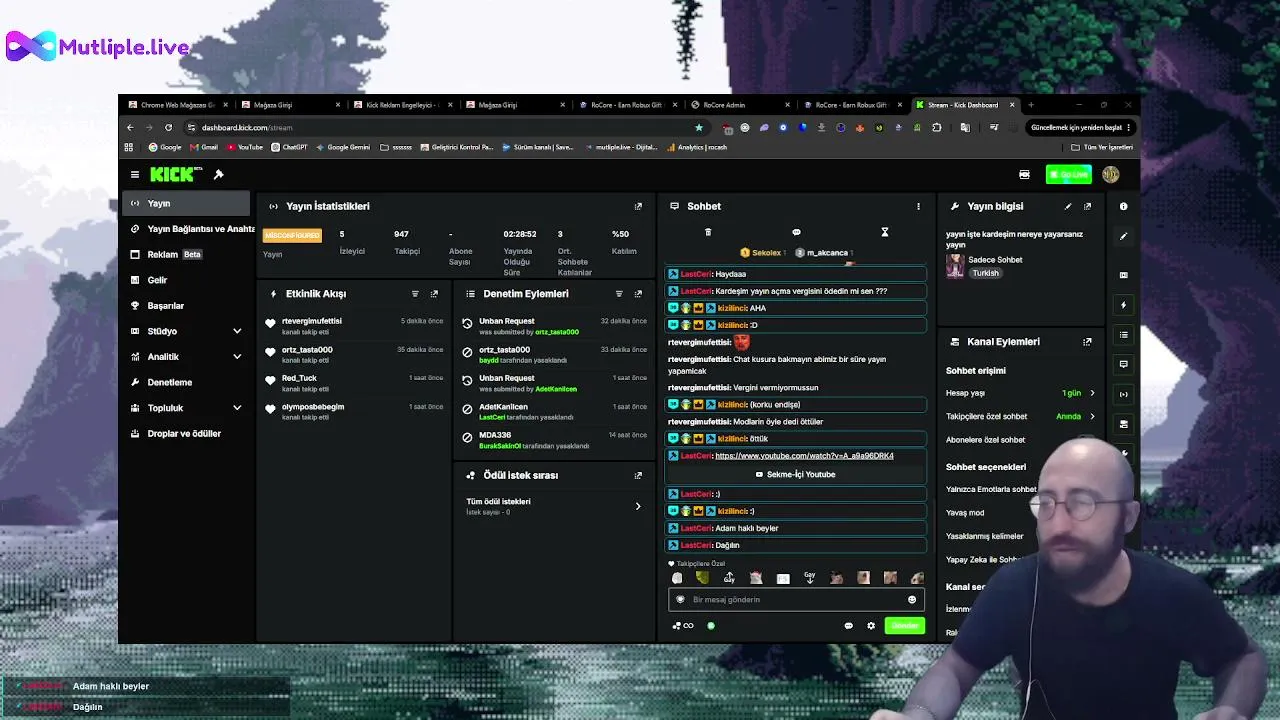
Task: Open the profile avatar in top header
Action: 1110,175
